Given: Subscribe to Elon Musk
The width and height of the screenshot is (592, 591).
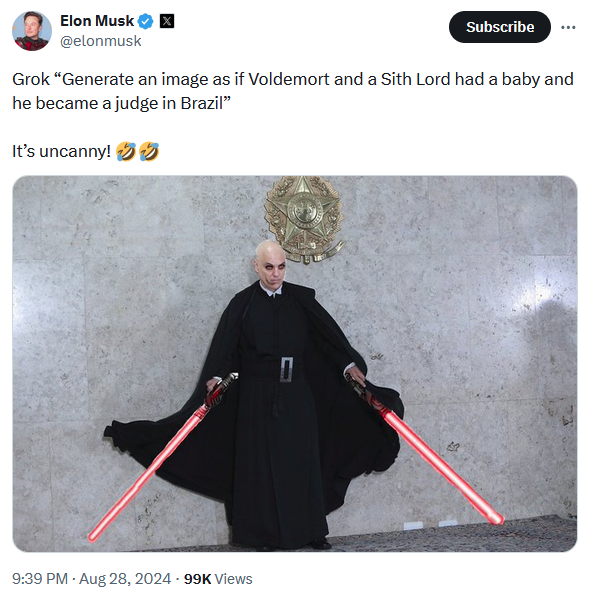Looking at the screenshot, I should [x=500, y=27].
